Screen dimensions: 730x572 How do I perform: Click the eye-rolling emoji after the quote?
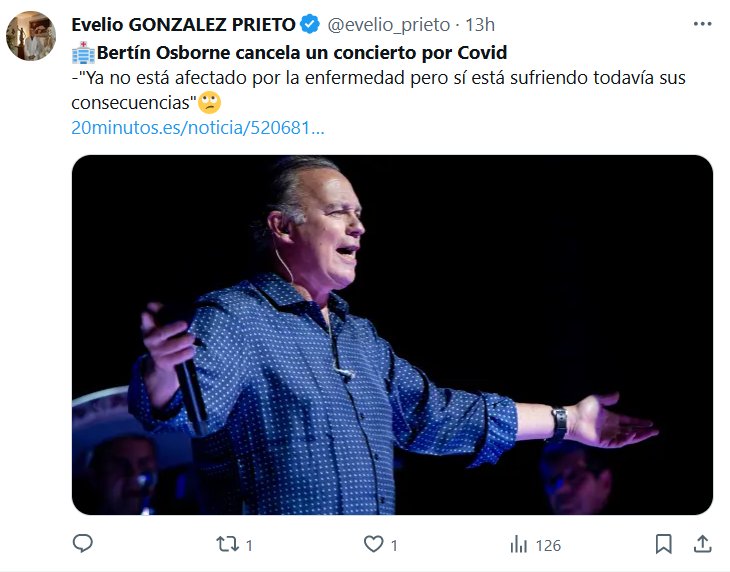click(209, 102)
